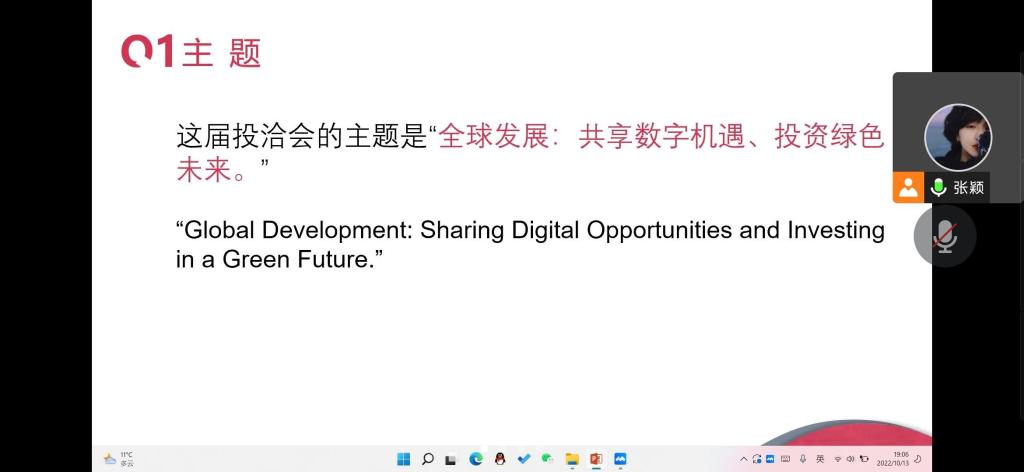
Task: Open WeChat from the taskbar
Action: 548,459
